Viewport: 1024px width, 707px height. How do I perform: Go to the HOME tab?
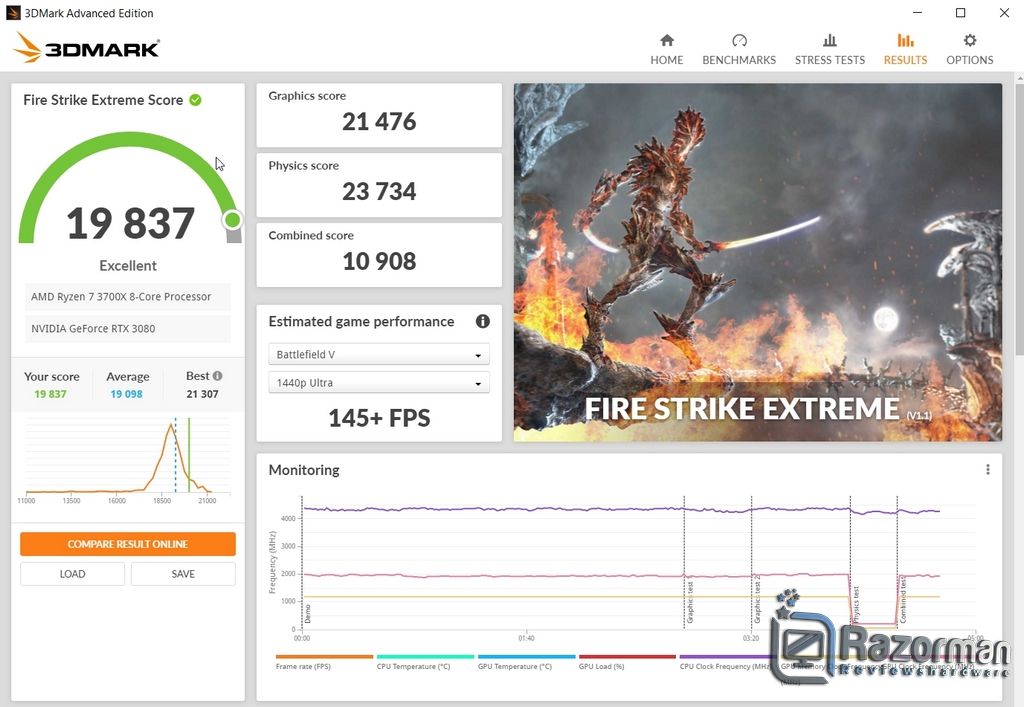pyautogui.click(x=666, y=50)
